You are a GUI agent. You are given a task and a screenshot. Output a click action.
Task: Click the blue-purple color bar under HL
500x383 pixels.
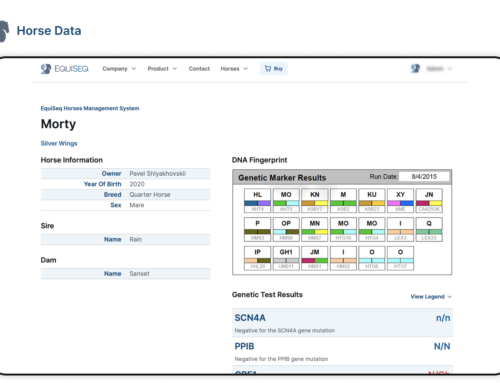click(257, 203)
